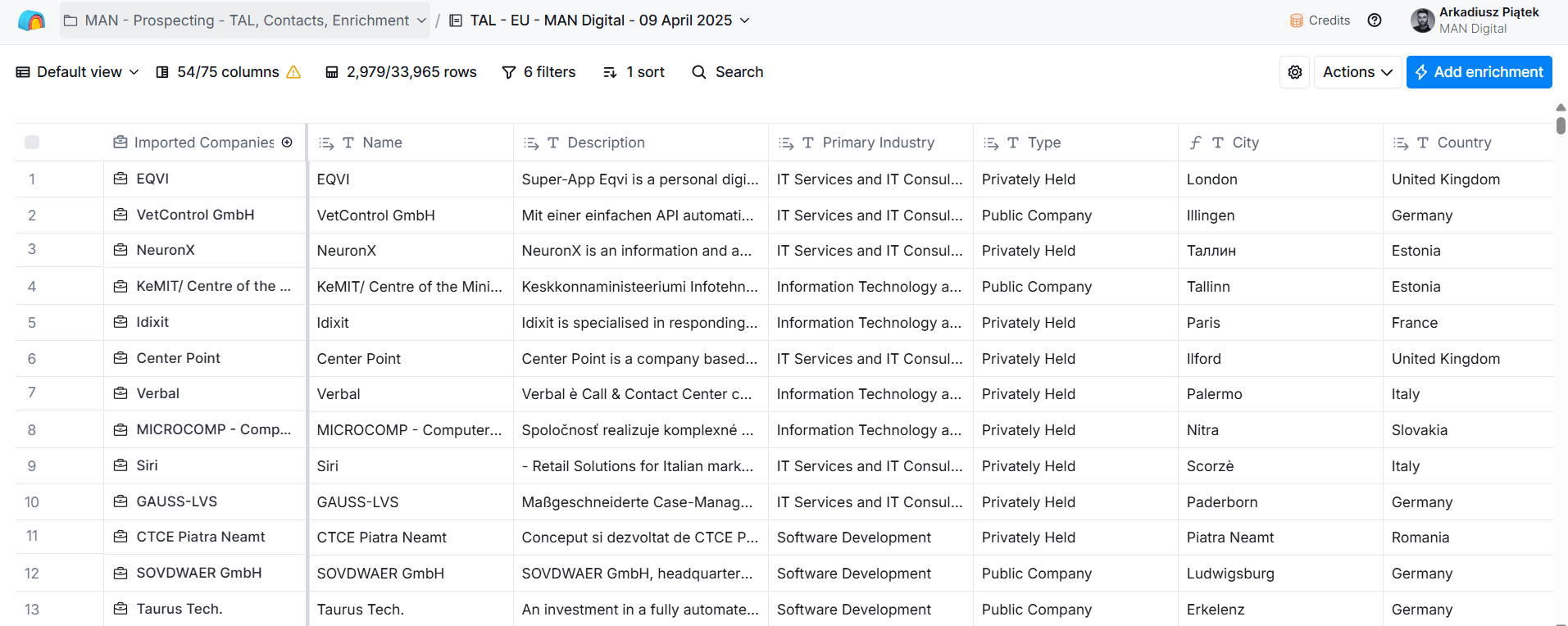Image resolution: width=1568 pixels, height=626 pixels.
Task: Click the city cell 'Таллин'
Action: [x=1280, y=251]
